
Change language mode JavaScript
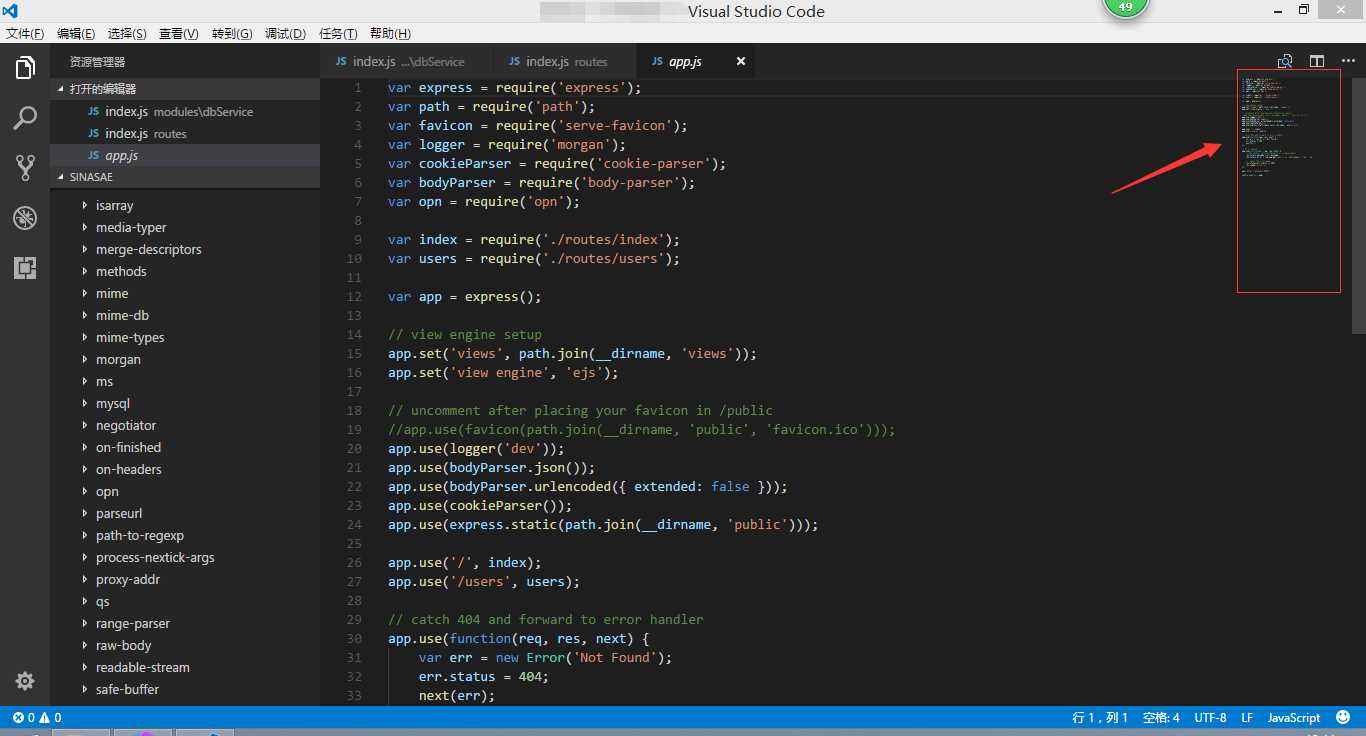(x=1294, y=717)
